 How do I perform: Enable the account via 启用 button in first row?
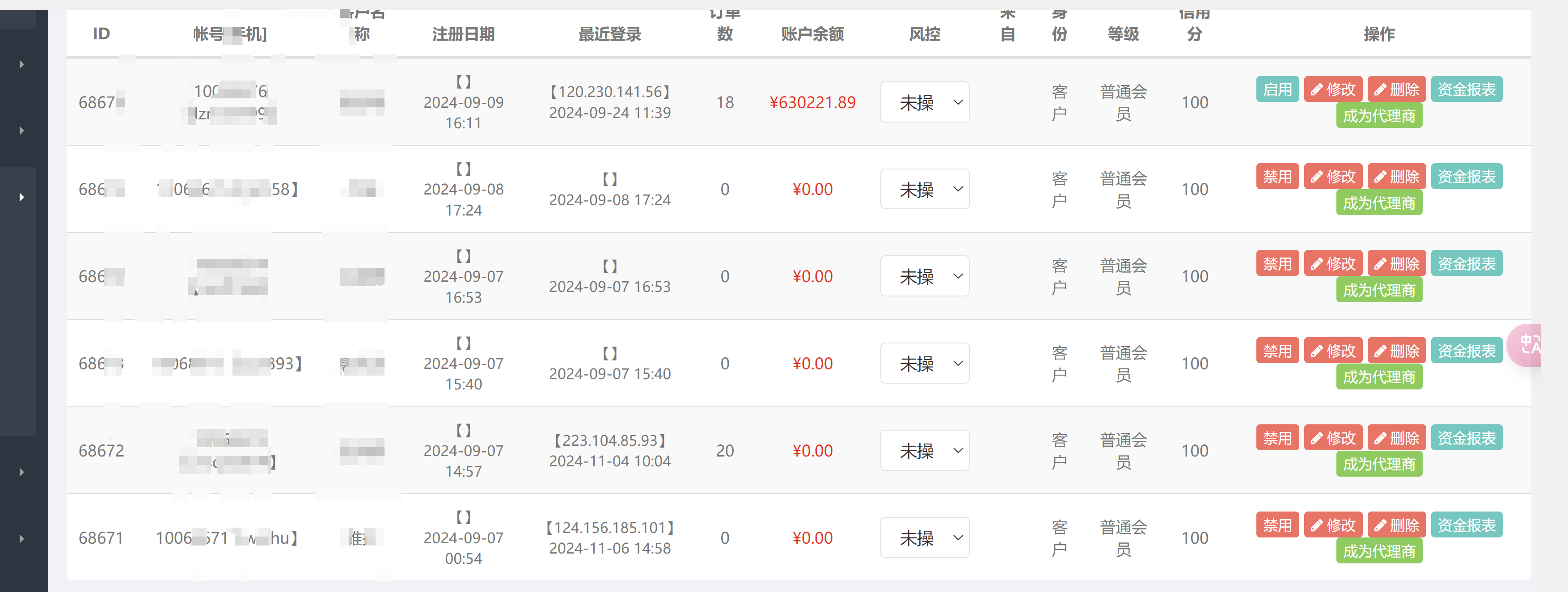click(x=1277, y=89)
